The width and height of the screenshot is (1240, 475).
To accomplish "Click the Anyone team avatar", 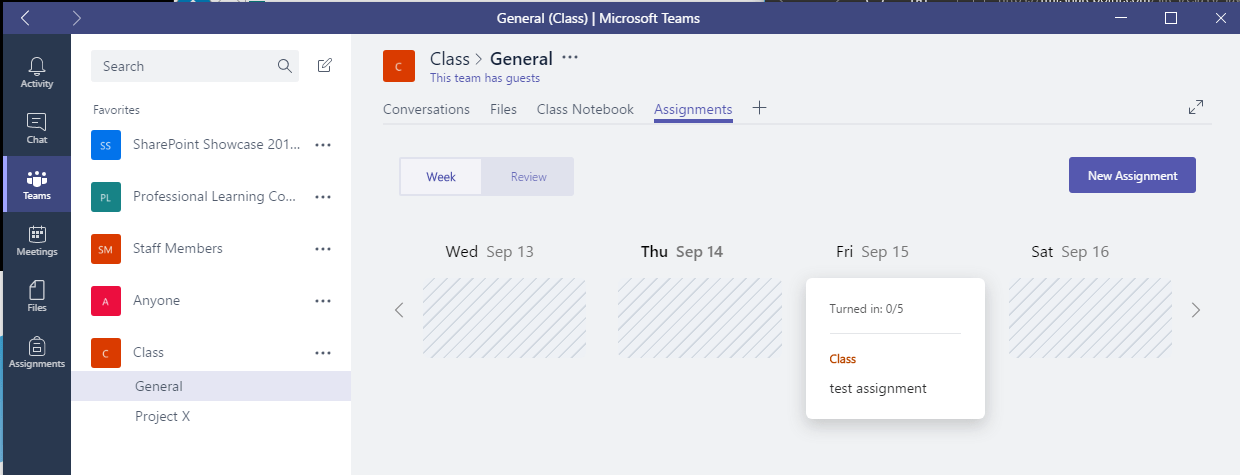I will point(106,301).
